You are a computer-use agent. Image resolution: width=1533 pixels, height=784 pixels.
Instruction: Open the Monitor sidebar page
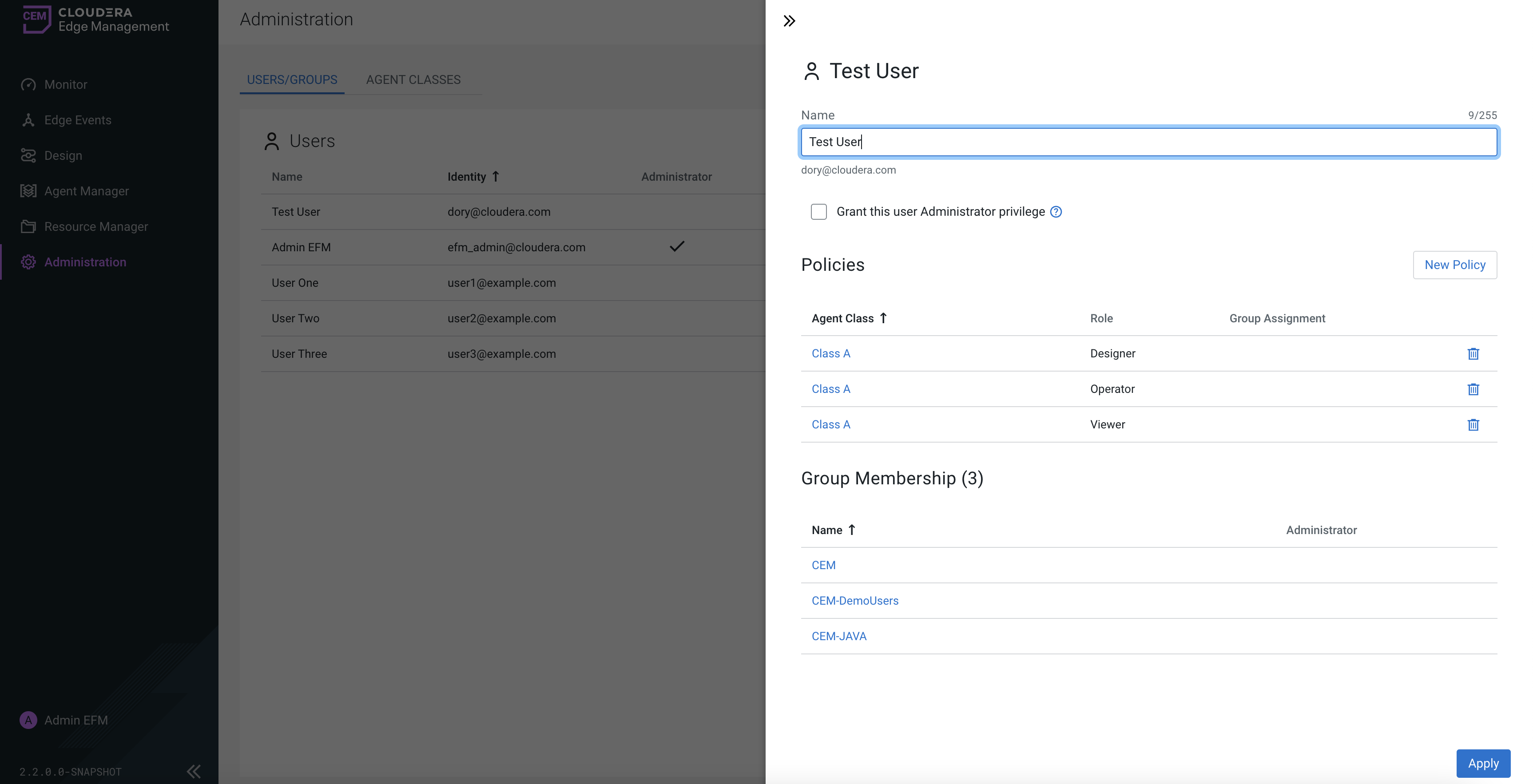click(65, 84)
